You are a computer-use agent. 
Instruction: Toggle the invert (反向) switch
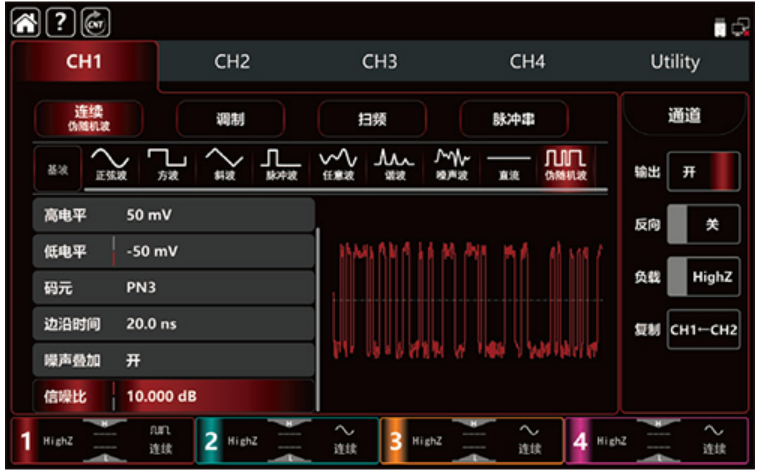point(703,224)
